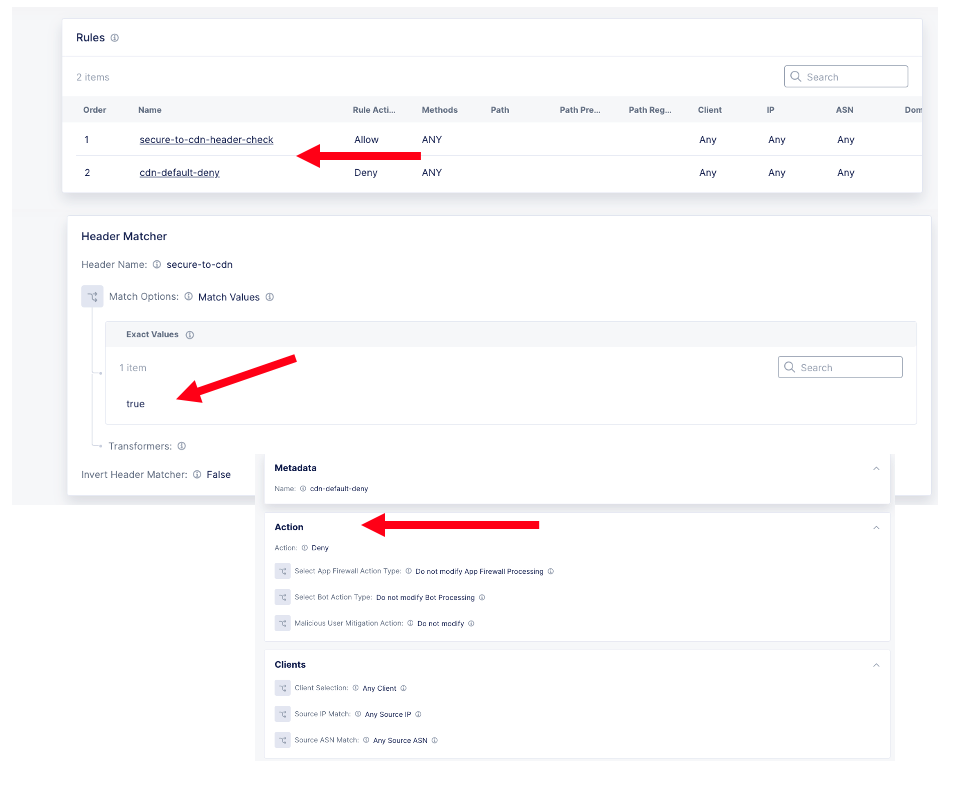Click branch icon beside Client Selection
Screen dimensions: 959x801
point(283,688)
